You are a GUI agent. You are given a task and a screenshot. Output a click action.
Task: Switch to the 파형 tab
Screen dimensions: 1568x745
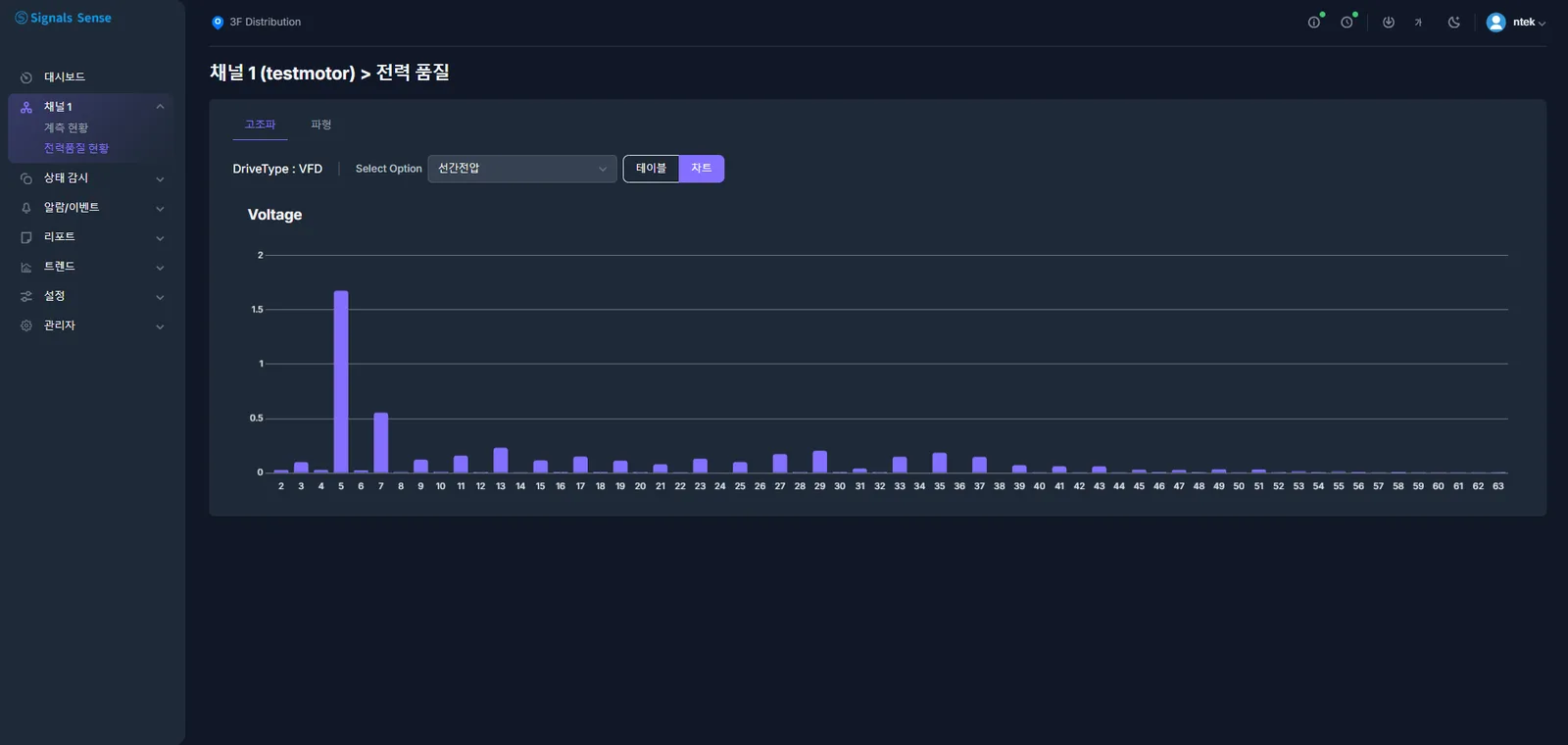(x=321, y=124)
